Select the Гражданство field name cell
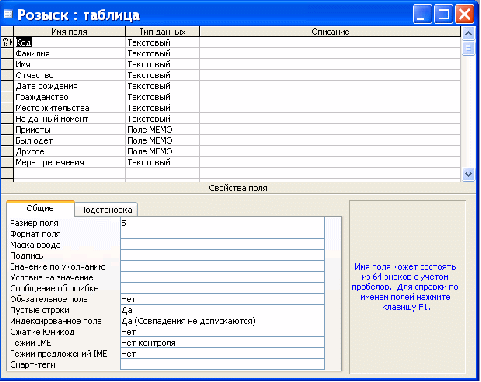 point(69,97)
